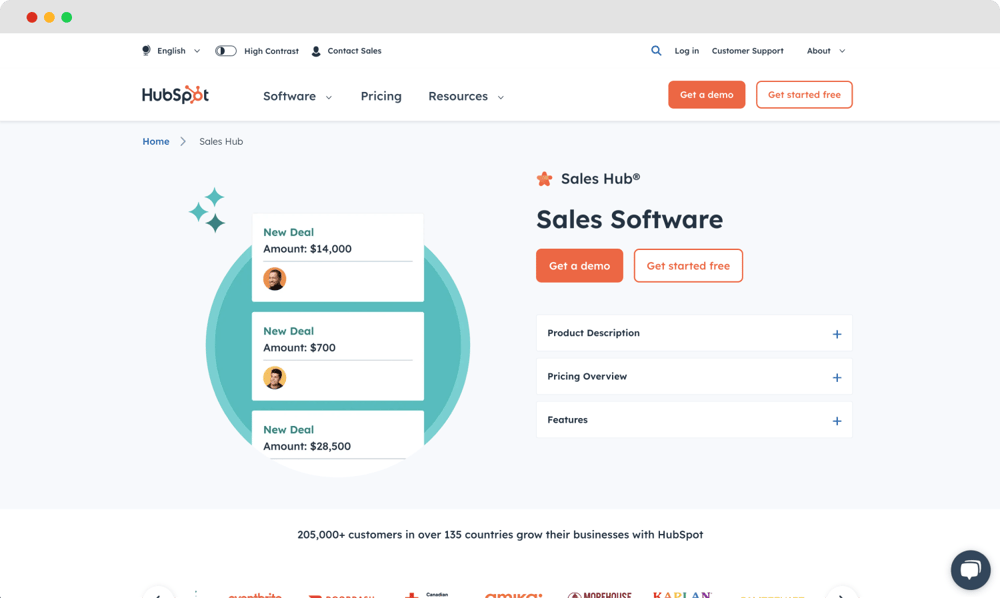Click the person icon beside Contact Sales
Viewport: 1000px width, 598px height.
click(315, 50)
